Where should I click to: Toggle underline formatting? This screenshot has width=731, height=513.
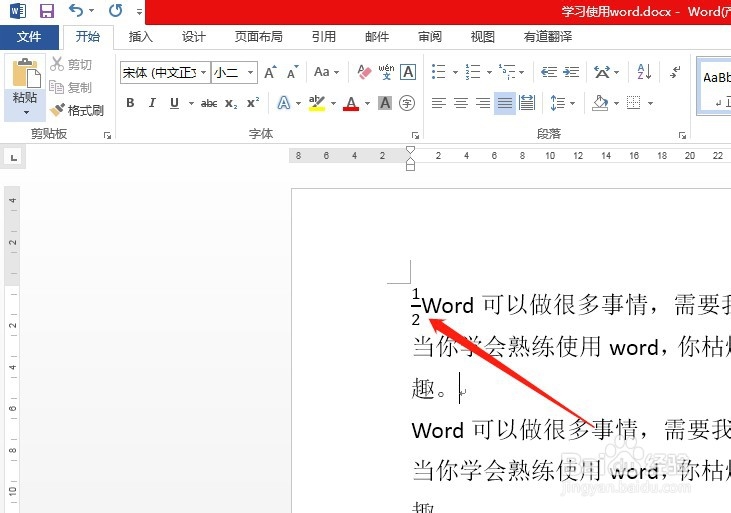point(174,103)
